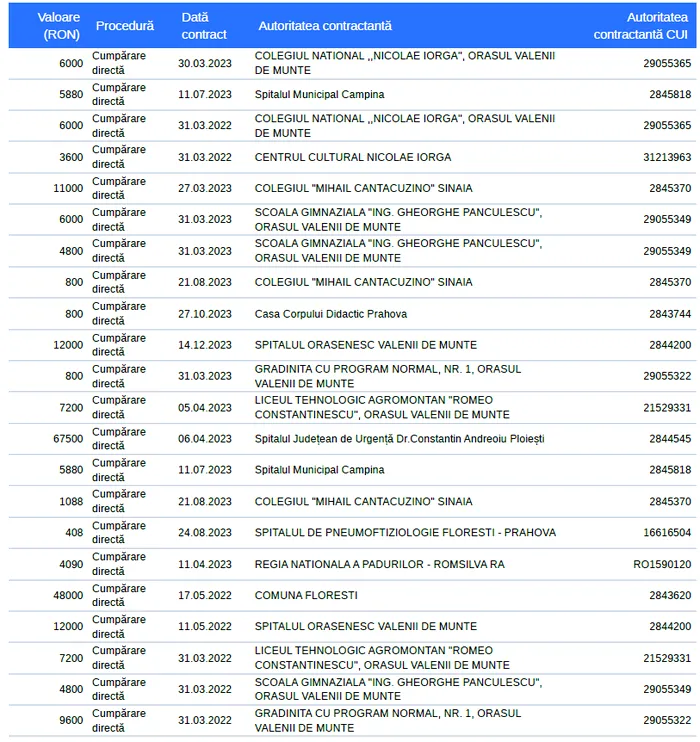The image size is (700, 742).
Task: Select COMUNA FLORESTI cell
Action: click(306, 595)
